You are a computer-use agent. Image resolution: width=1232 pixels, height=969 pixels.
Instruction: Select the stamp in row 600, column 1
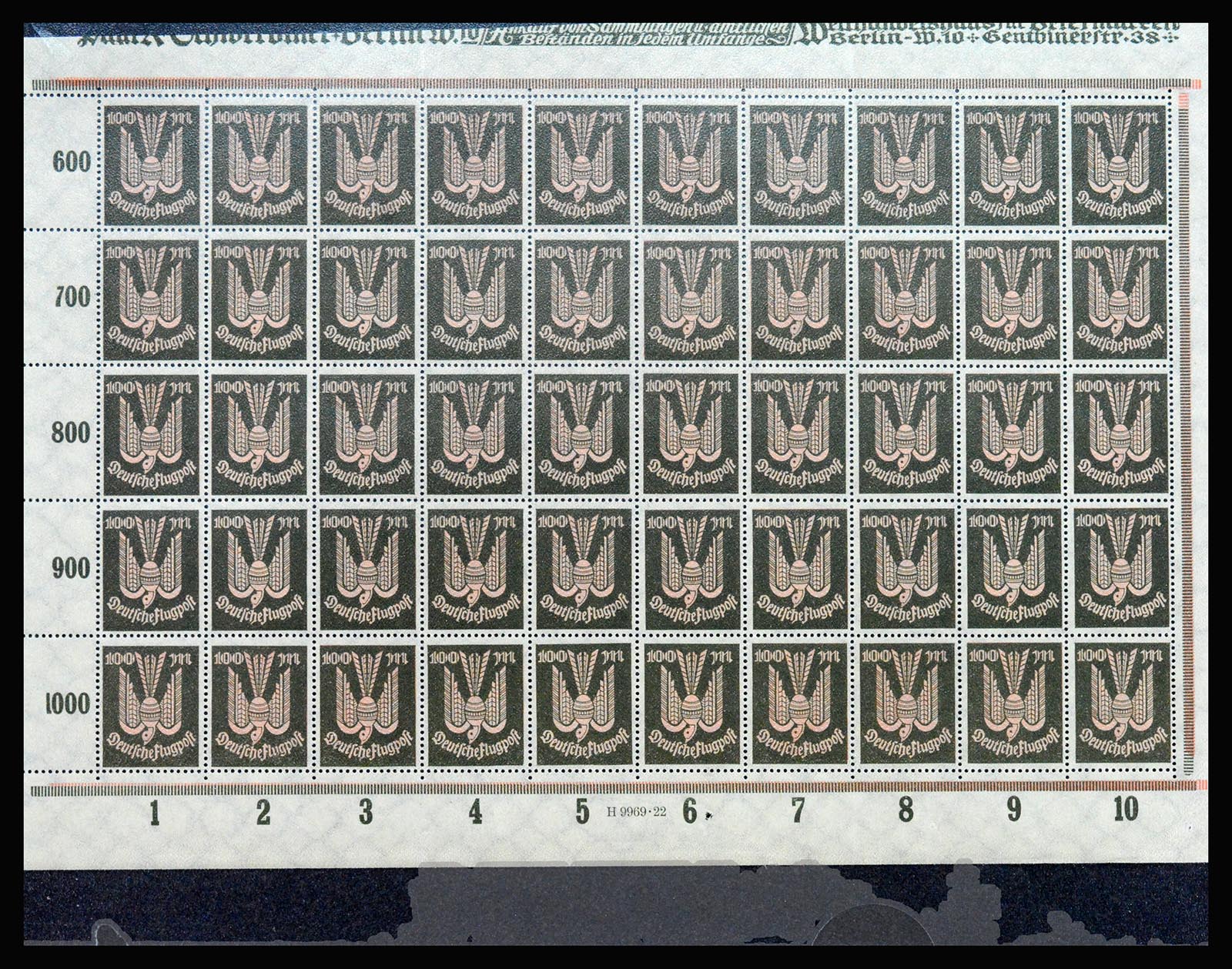tap(152, 165)
